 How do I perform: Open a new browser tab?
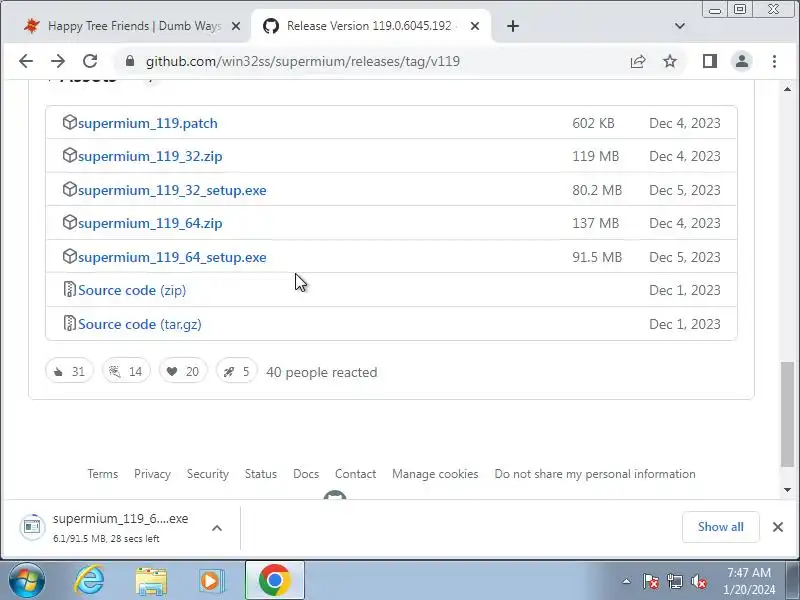(513, 26)
